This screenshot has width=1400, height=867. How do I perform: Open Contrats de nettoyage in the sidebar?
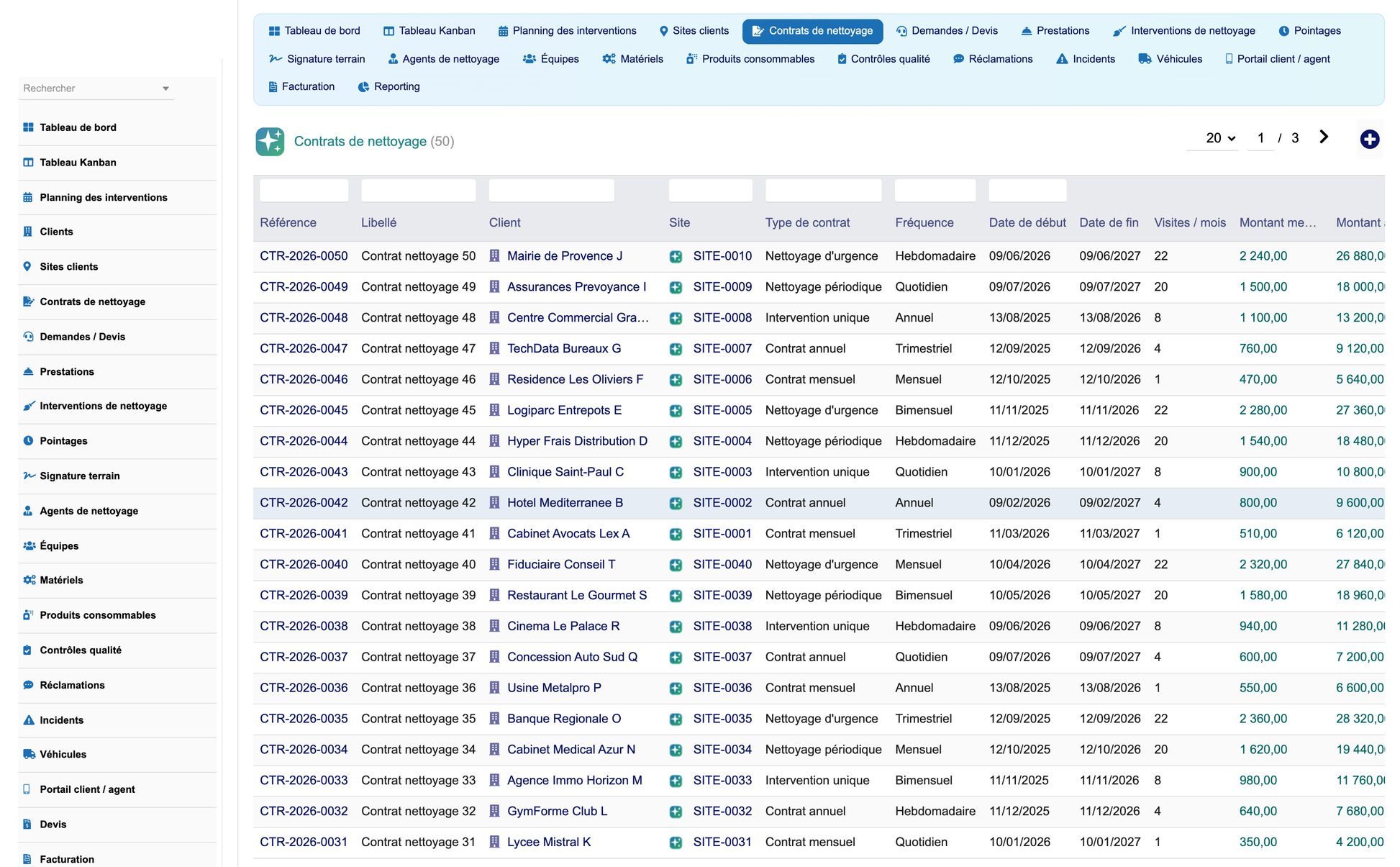(x=93, y=301)
